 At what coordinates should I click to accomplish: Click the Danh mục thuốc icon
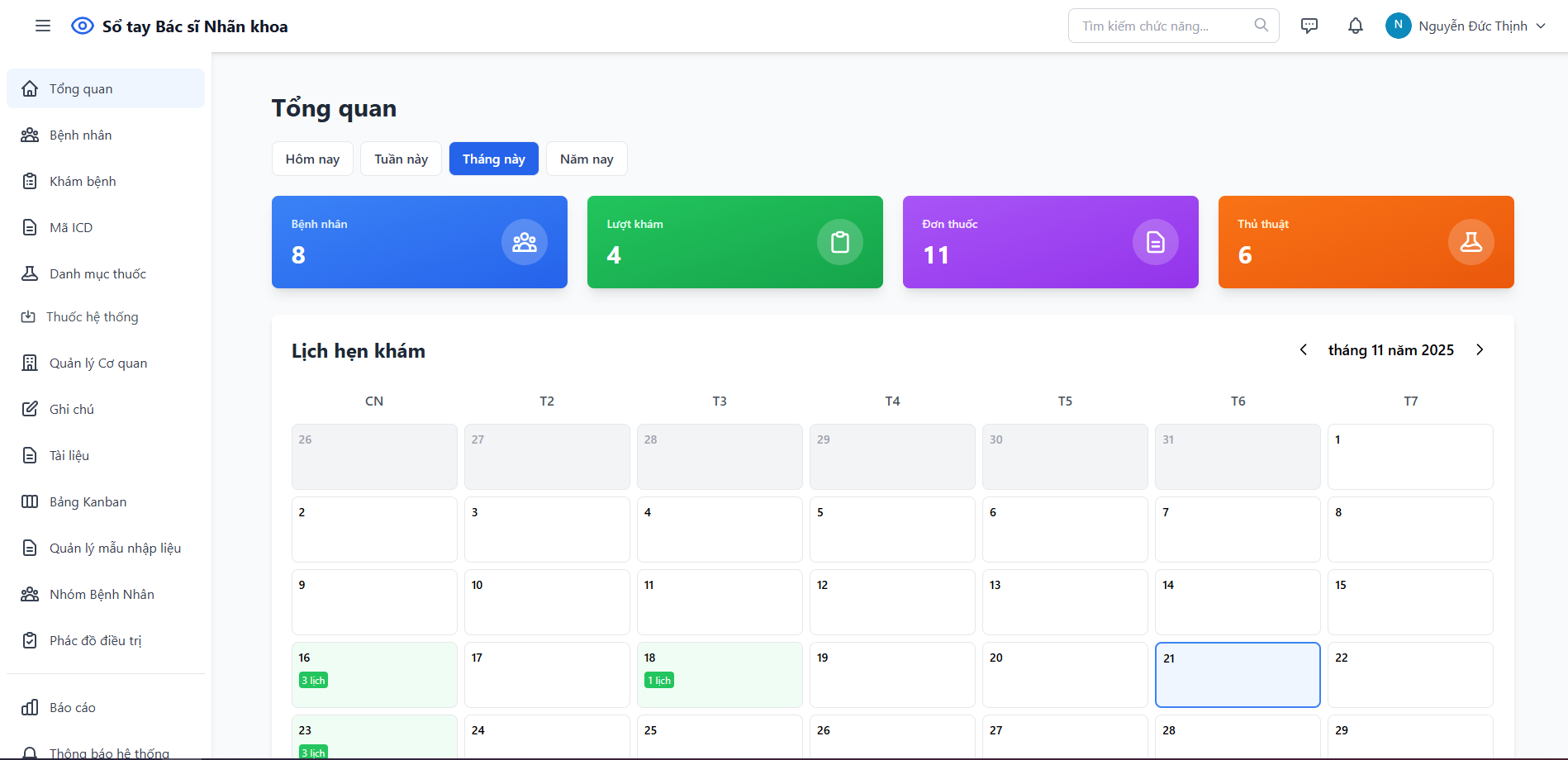coord(30,273)
